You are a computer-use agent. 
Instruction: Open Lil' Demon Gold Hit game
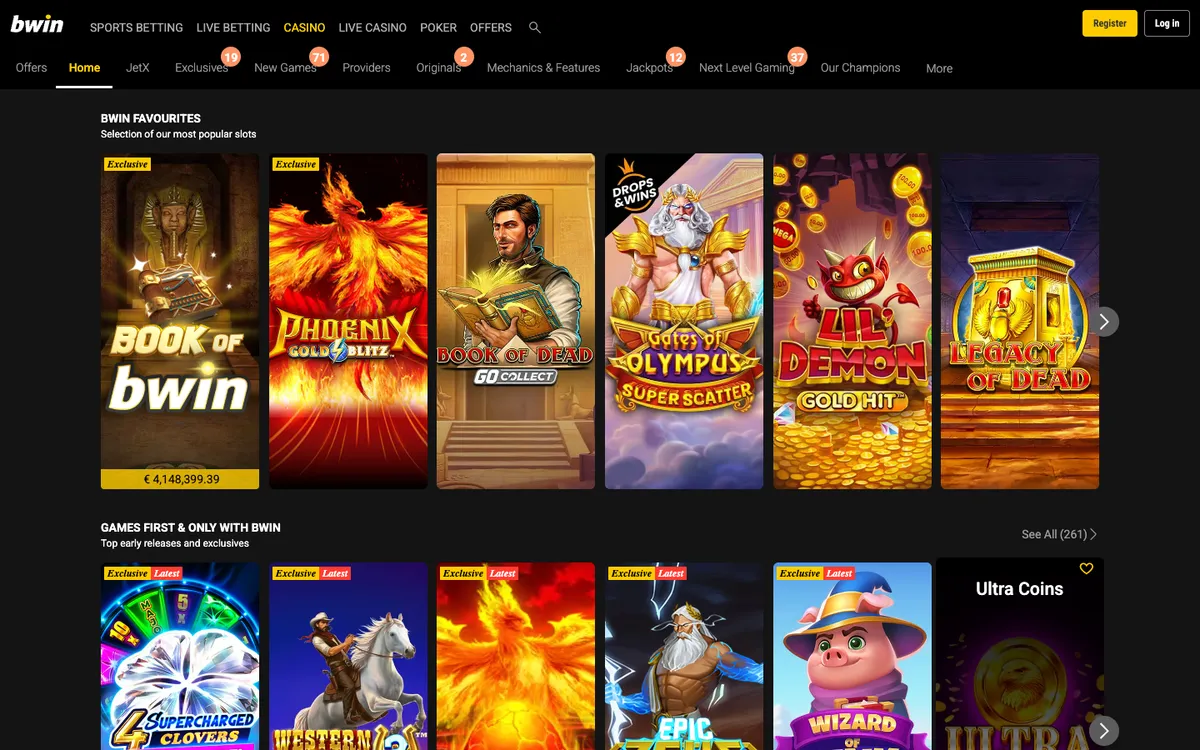pyautogui.click(x=852, y=321)
